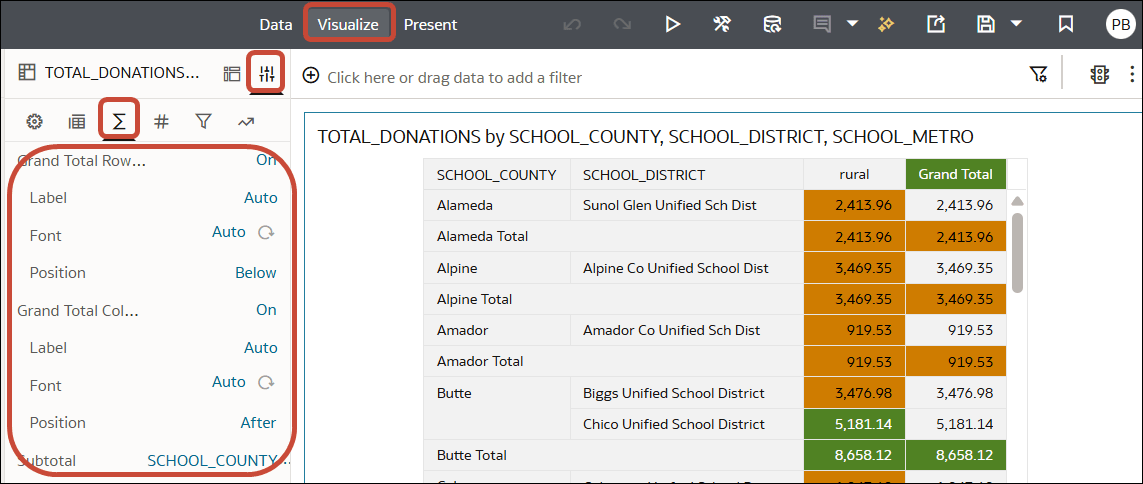This screenshot has width=1143, height=484.
Task: Click the Preview play icon
Action: [x=673, y=24]
